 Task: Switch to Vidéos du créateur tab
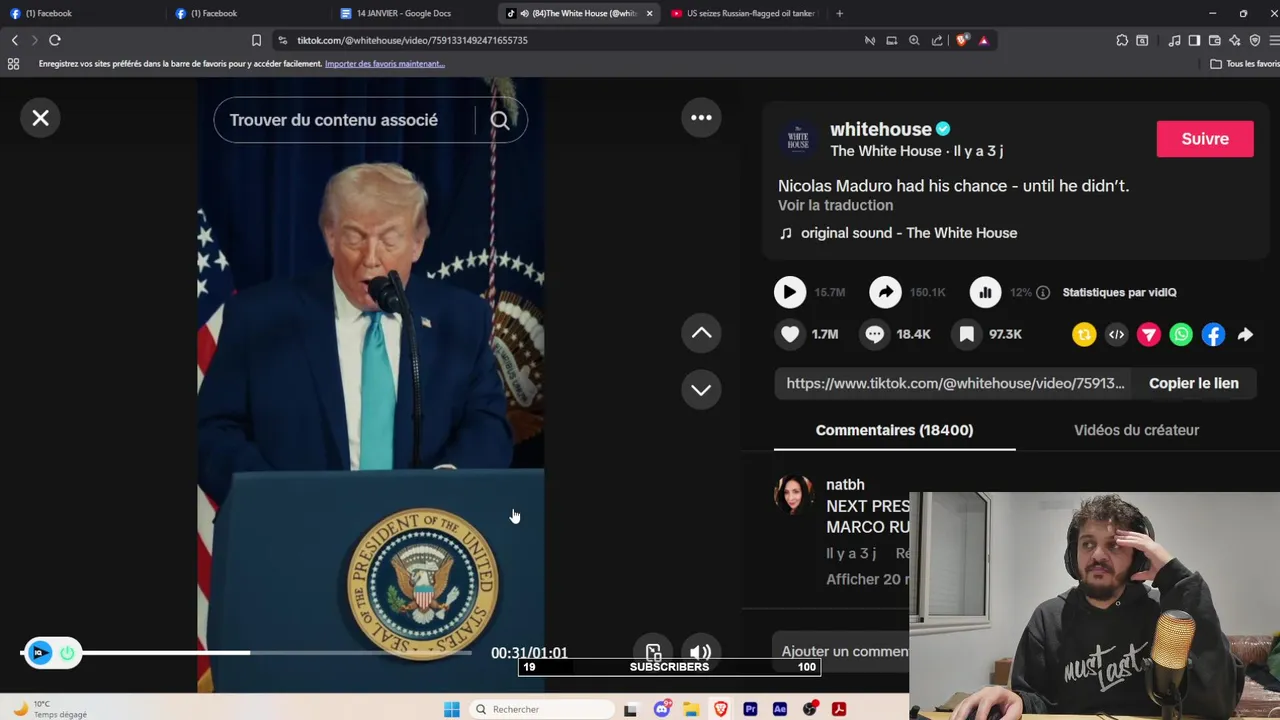1136,430
